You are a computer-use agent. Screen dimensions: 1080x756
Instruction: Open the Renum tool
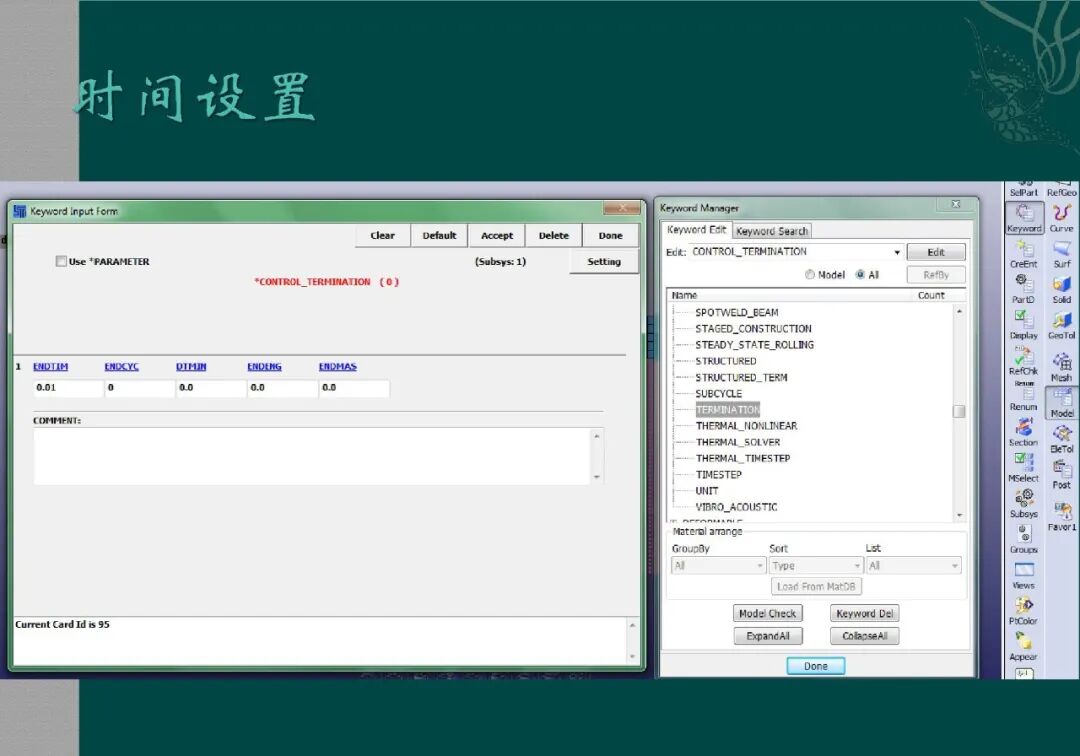1024,398
